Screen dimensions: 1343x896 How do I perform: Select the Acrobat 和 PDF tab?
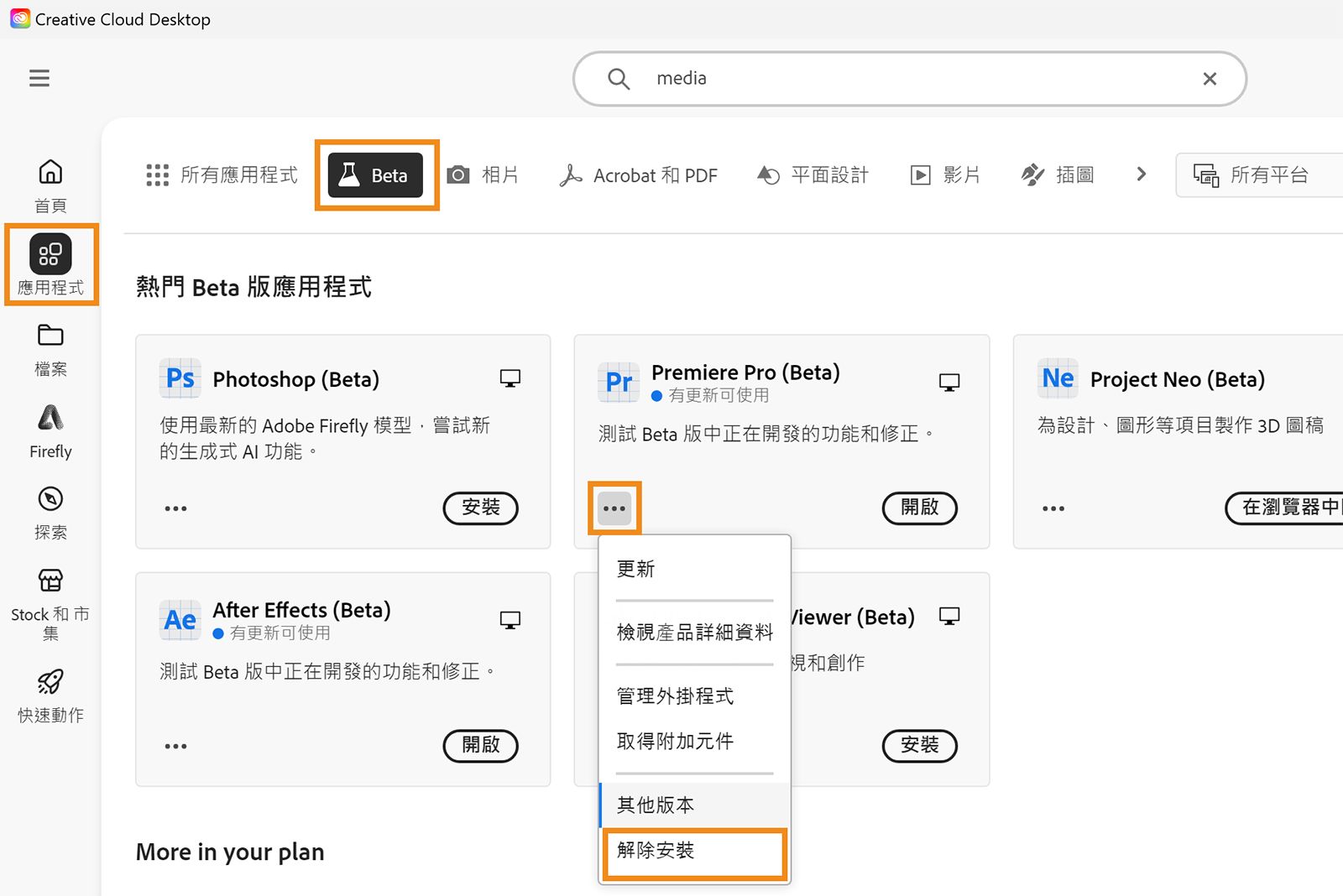coord(639,175)
